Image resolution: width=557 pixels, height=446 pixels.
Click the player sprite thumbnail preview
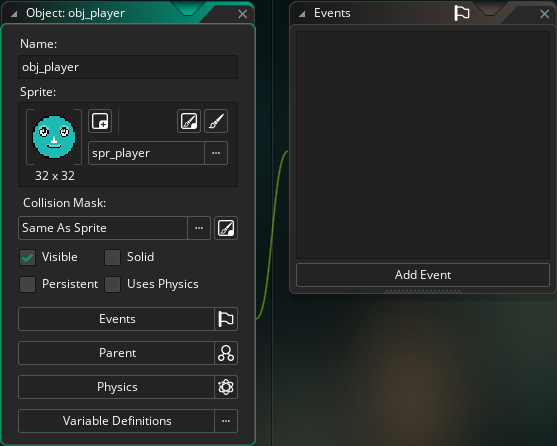pyautogui.click(x=54, y=137)
